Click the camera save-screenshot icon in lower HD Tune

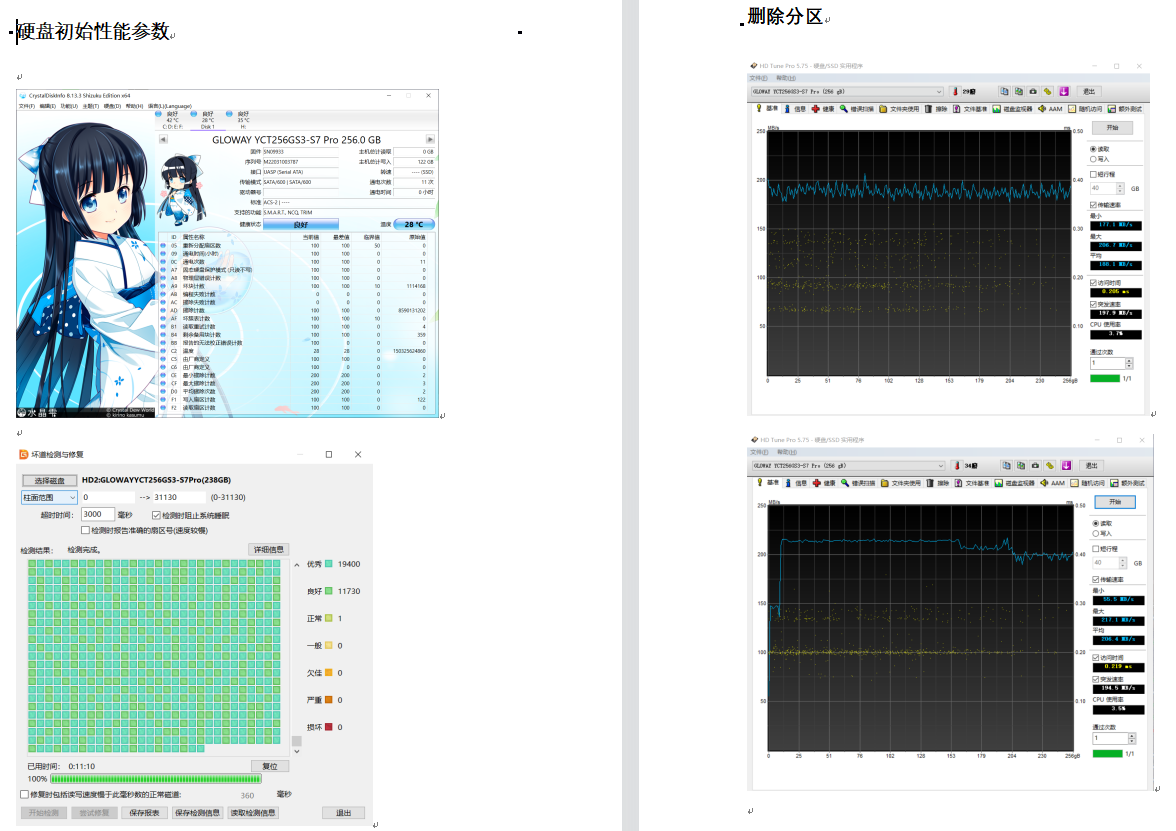1035,466
